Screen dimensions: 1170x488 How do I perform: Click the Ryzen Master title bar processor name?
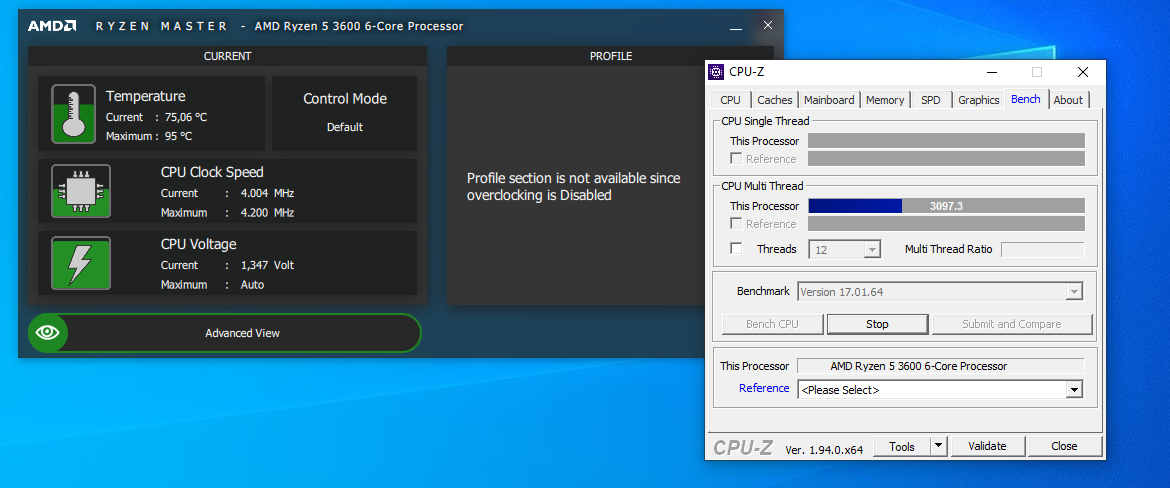click(359, 26)
